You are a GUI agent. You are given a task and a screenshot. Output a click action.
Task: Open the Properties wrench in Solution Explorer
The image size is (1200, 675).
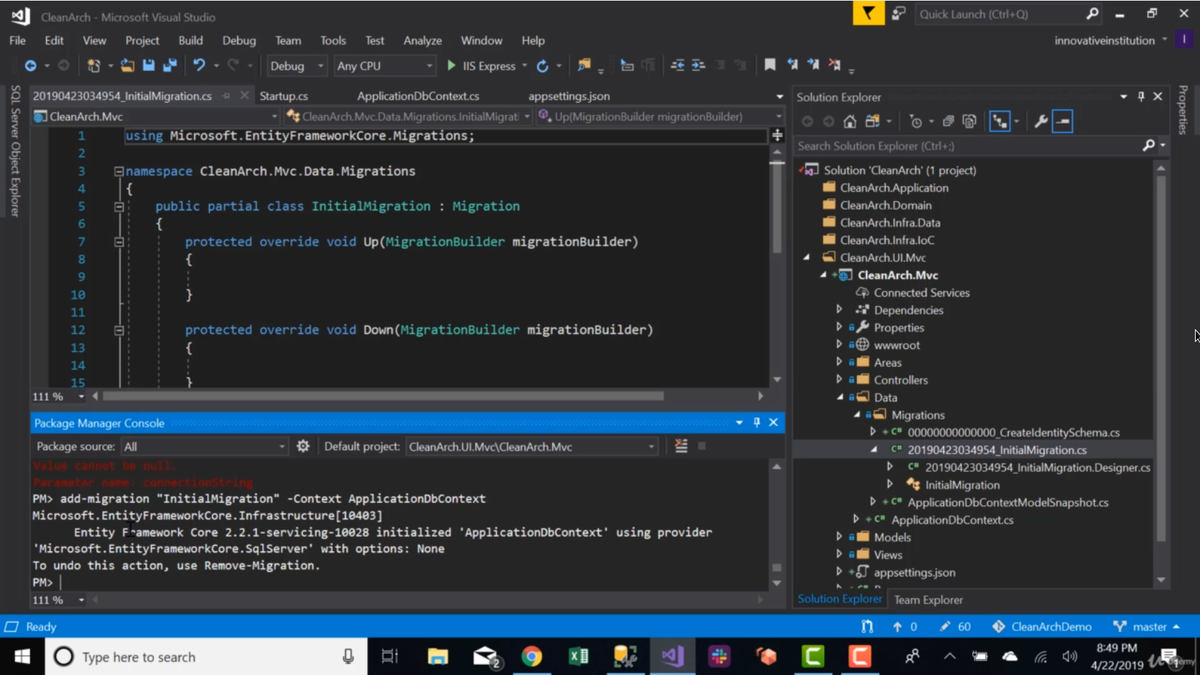[x=1040, y=121]
